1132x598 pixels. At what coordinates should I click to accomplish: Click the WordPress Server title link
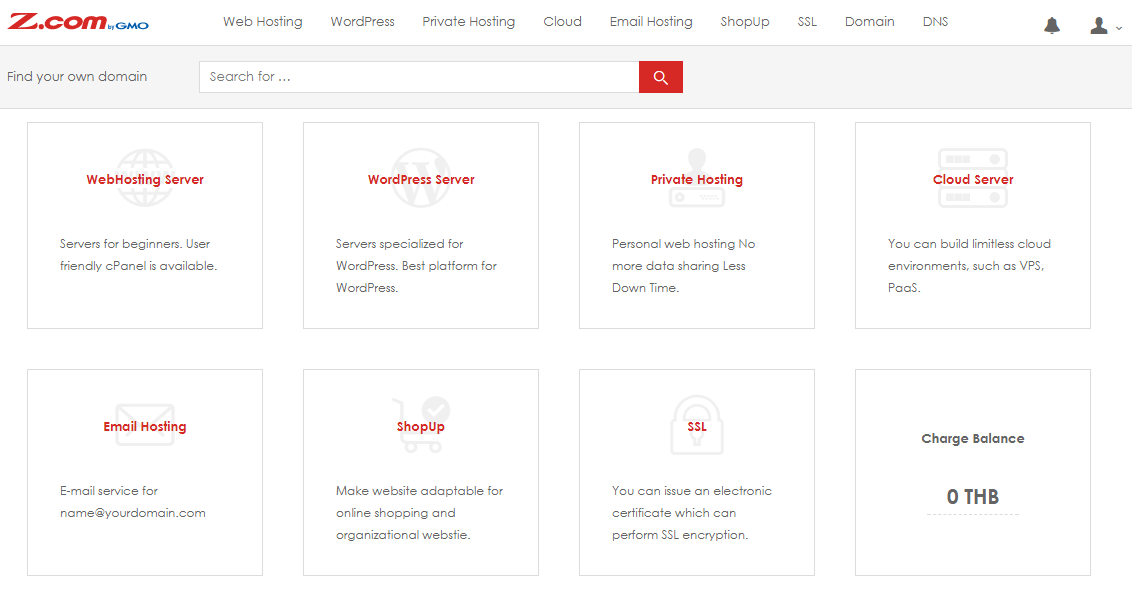(421, 180)
